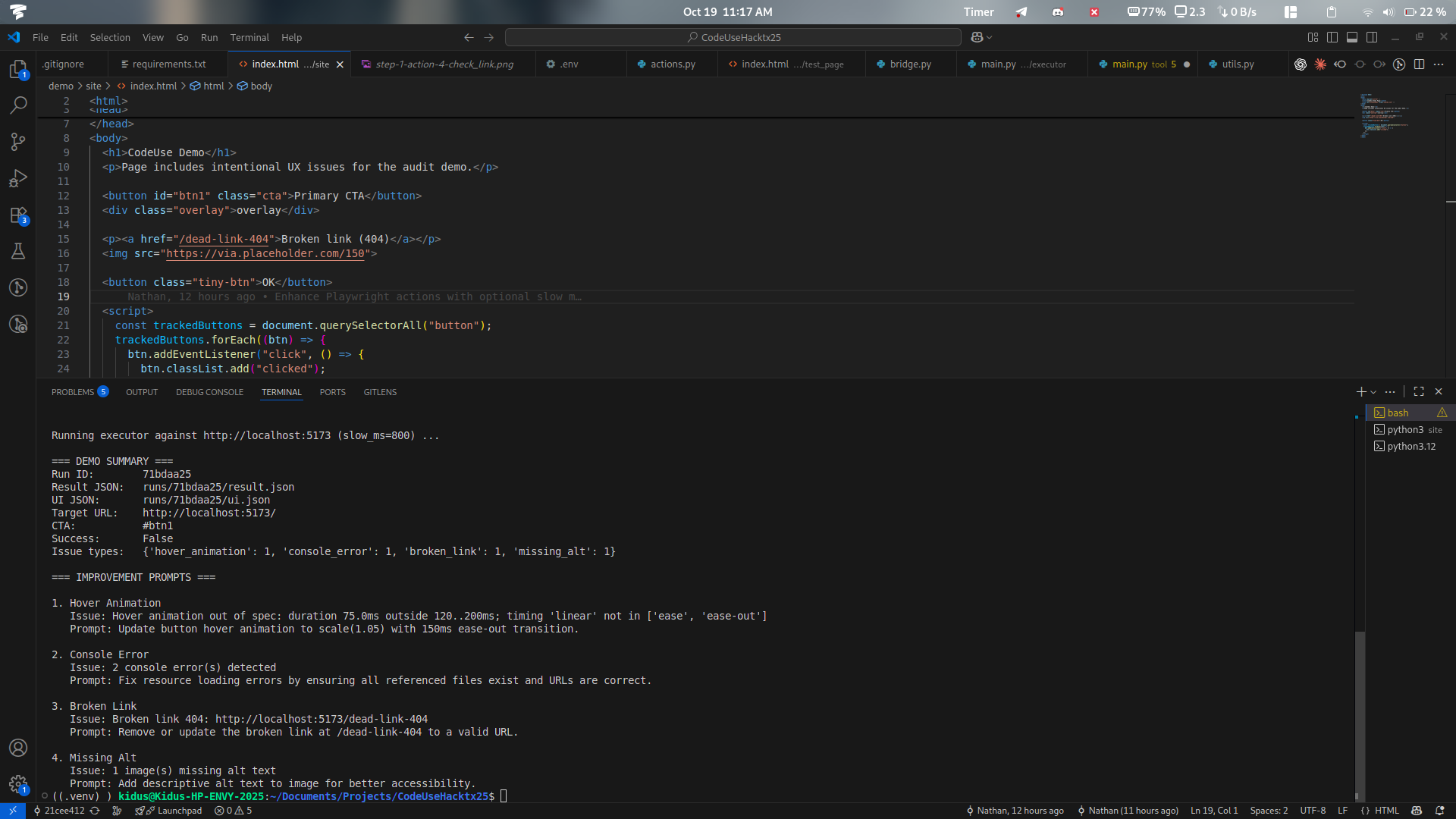Open the new terminal launch profile dropdown
The image size is (1456, 819).
[x=1373, y=392]
